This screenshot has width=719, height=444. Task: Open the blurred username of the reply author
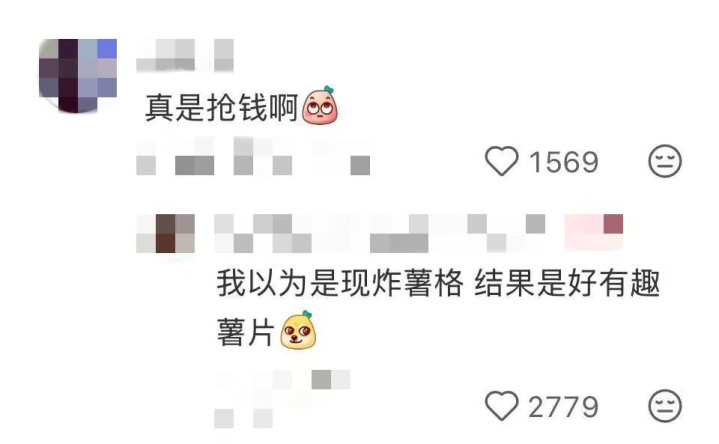(380, 233)
